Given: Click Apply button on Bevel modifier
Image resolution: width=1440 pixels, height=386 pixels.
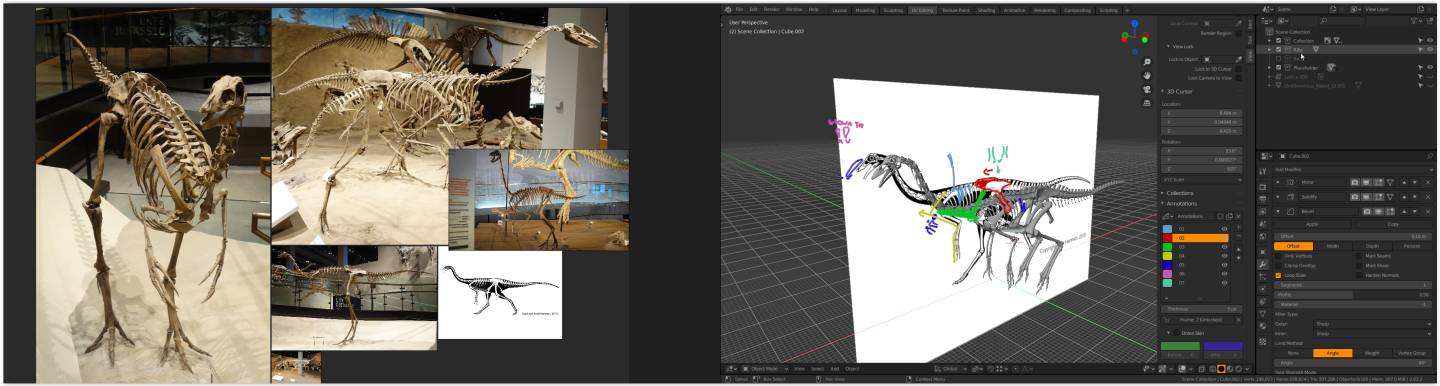Looking at the screenshot, I should [1312, 224].
